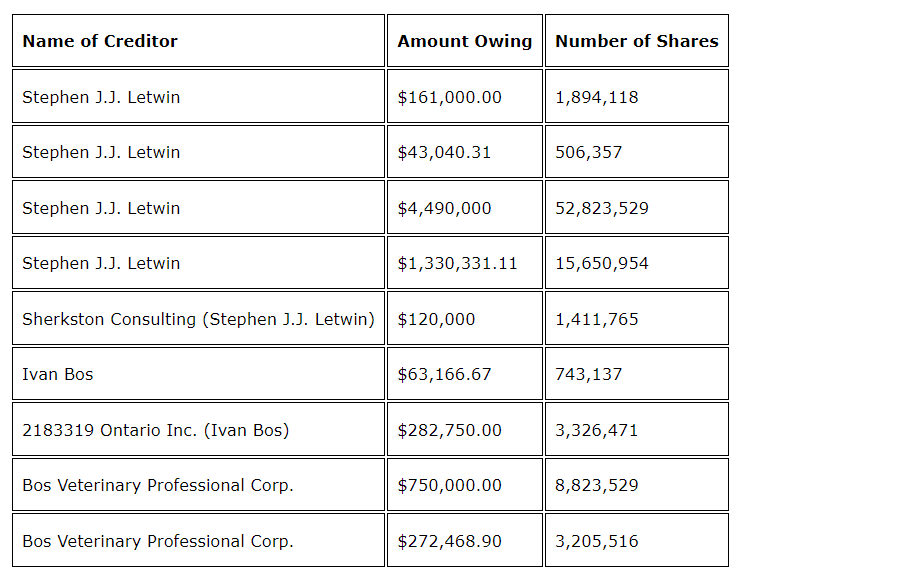This screenshot has height=580, width=897.
Task: Click the 3,326,471 shares cell
Action: [x=597, y=430]
